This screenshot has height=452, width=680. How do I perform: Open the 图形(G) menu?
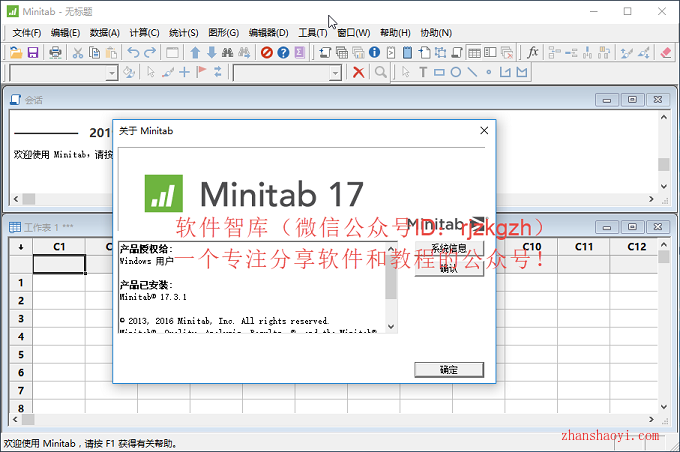pos(223,33)
